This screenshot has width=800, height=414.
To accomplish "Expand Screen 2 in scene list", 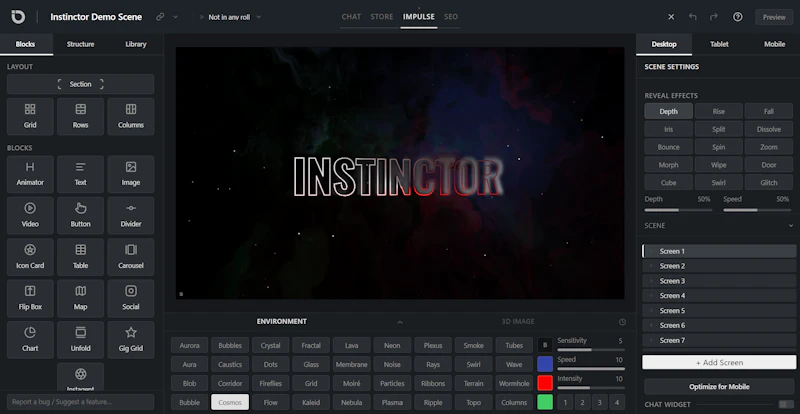I will [652, 266].
